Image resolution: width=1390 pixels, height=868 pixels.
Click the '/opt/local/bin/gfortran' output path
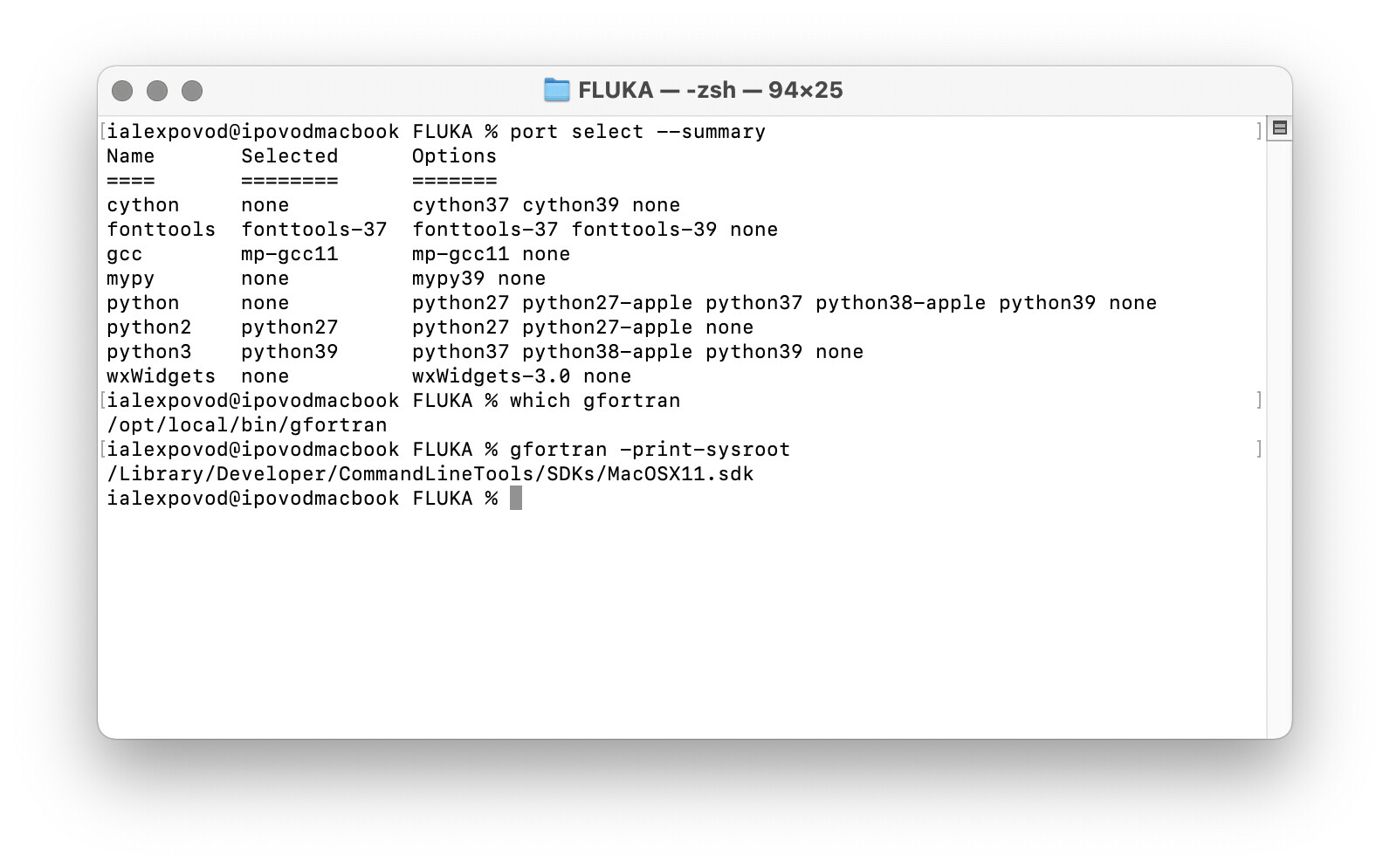click(x=246, y=425)
